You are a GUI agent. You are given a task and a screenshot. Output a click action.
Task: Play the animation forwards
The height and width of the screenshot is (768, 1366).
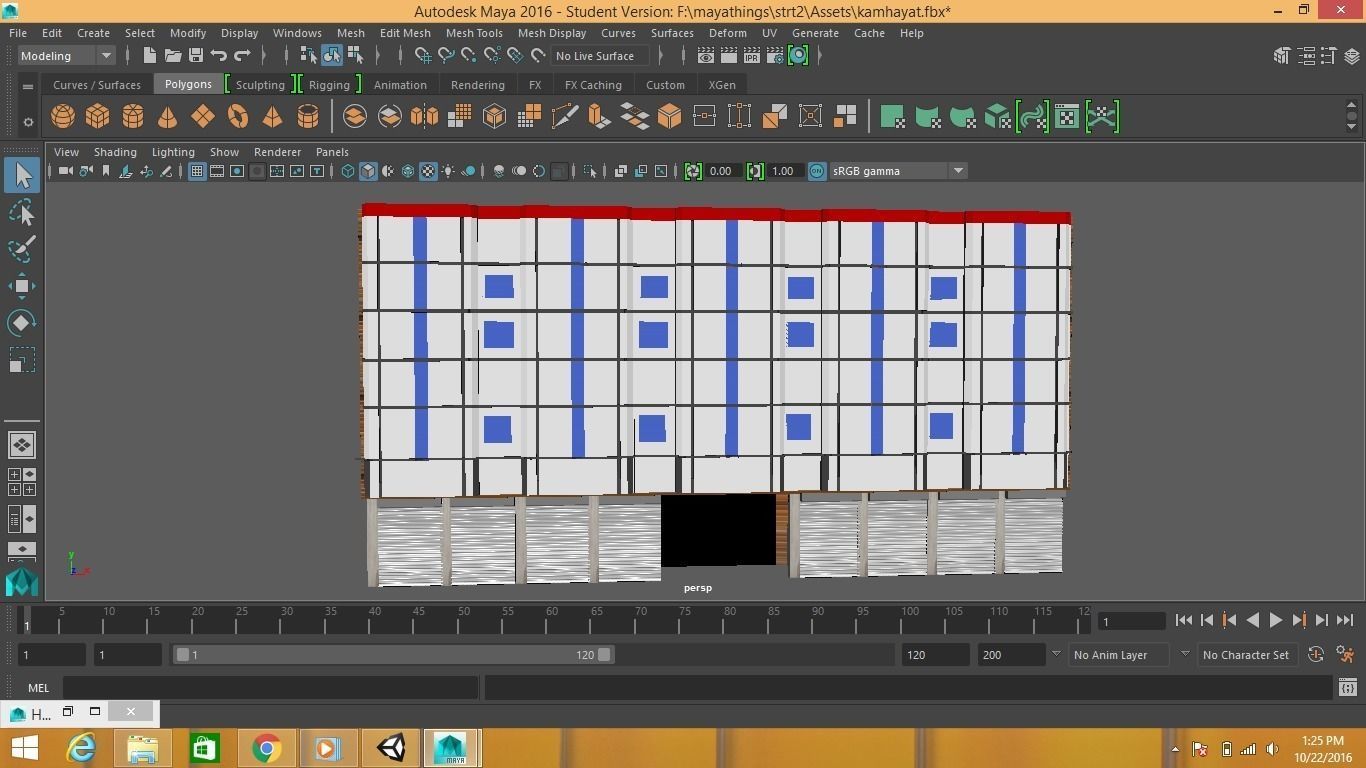pos(1276,621)
